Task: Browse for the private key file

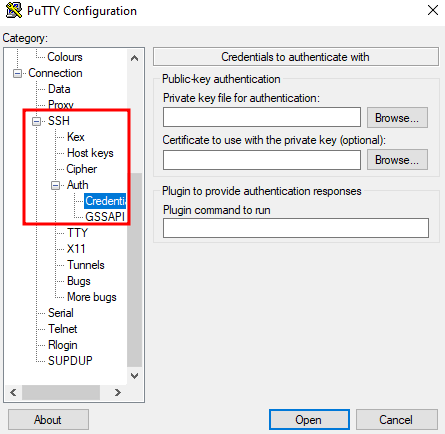Action: pos(397,118)
